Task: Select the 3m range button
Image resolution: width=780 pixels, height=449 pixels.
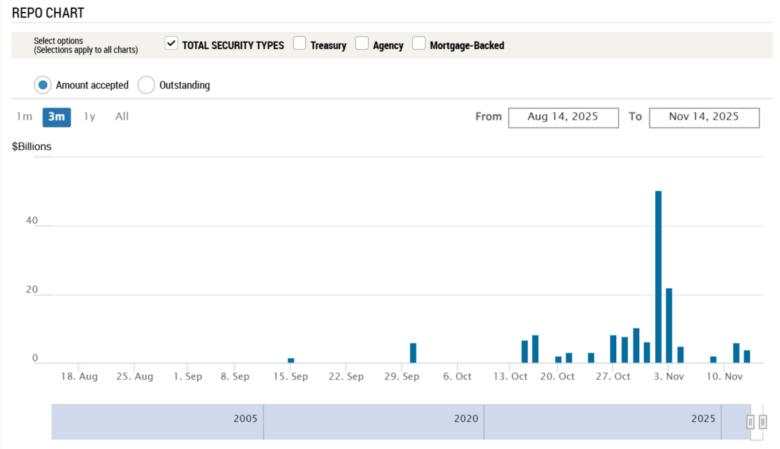Action: (x=57, y=117)
